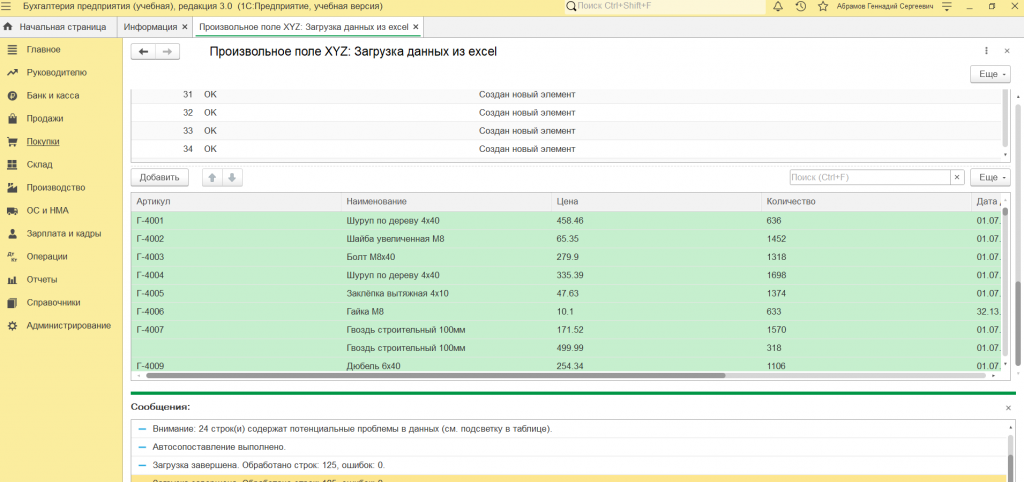1024x482 pixels.
Task: Select cell Гайка М8
Action: coord(447,312)
